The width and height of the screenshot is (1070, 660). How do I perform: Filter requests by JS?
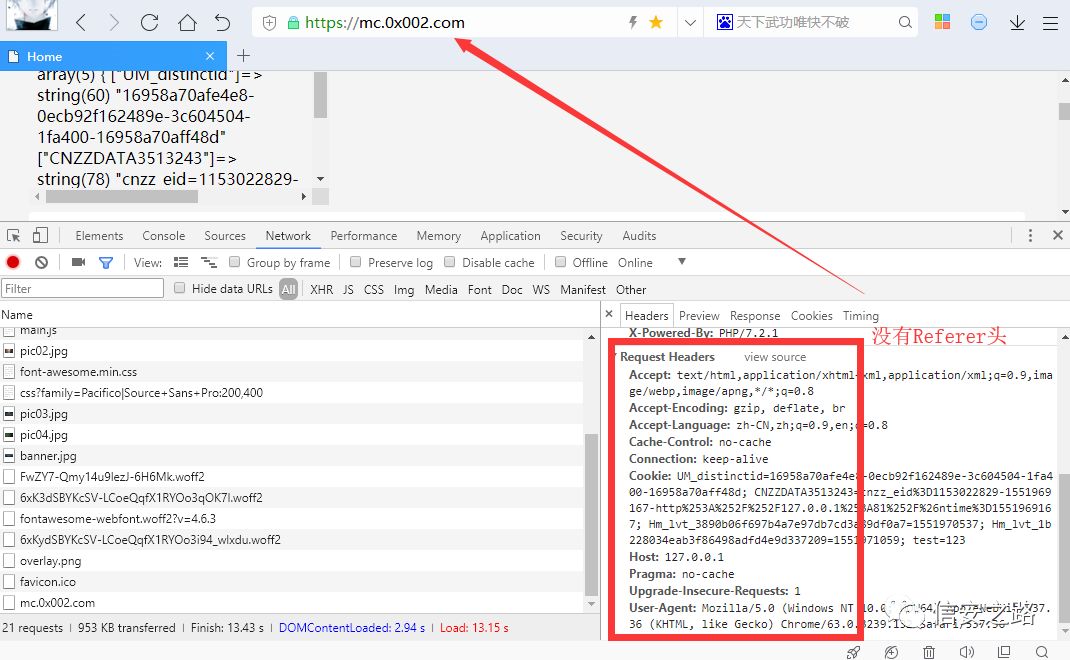click(348, 289)
